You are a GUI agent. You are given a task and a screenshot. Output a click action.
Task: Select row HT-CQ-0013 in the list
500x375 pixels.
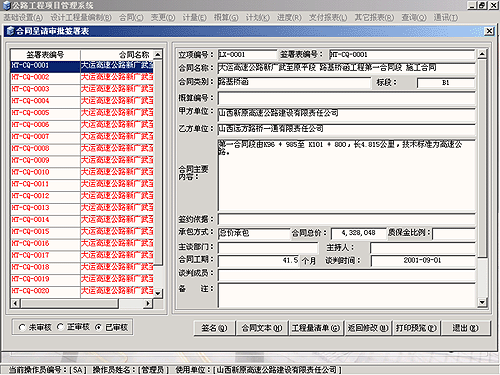click(82, 208)
